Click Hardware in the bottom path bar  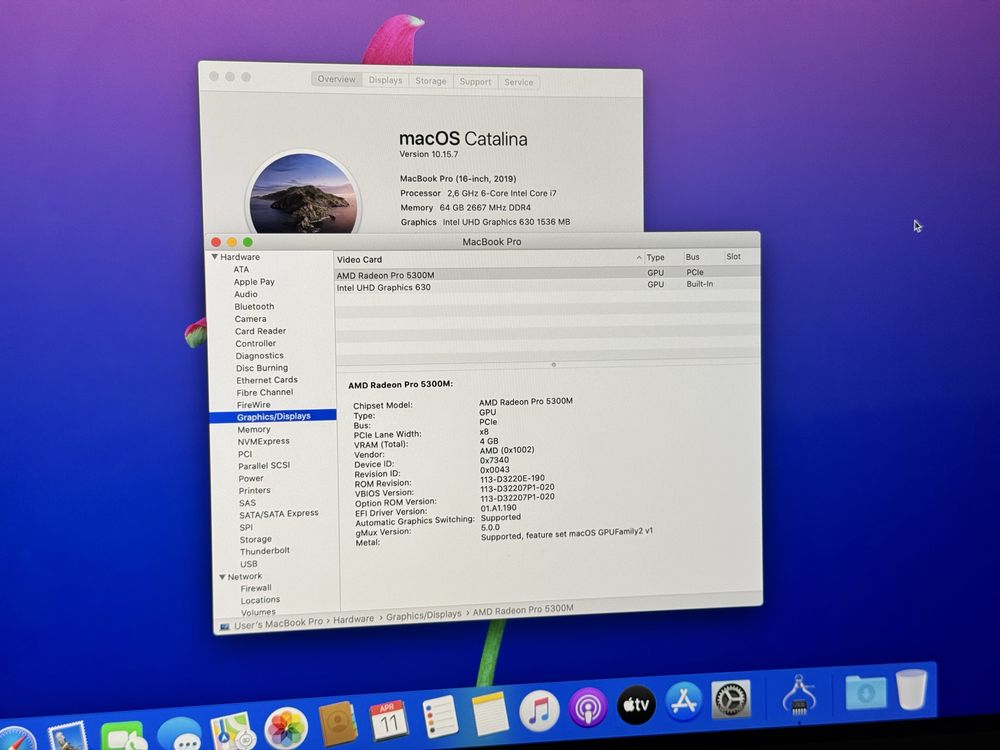(353, 619)
